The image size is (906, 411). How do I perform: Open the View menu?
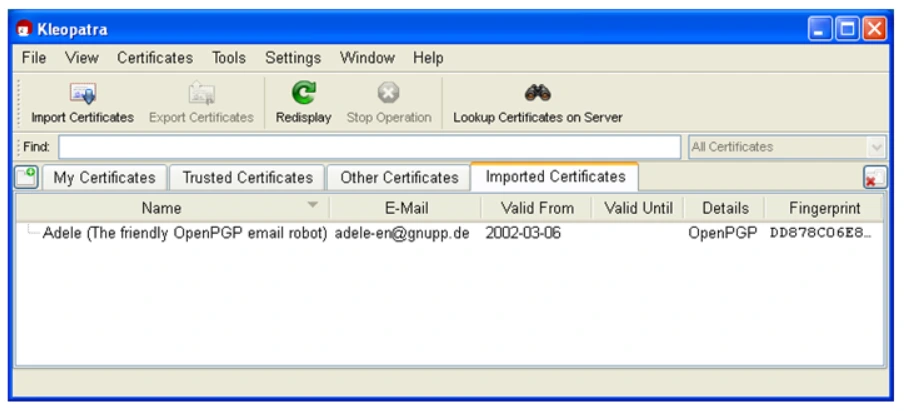click(x=81, y=58)
